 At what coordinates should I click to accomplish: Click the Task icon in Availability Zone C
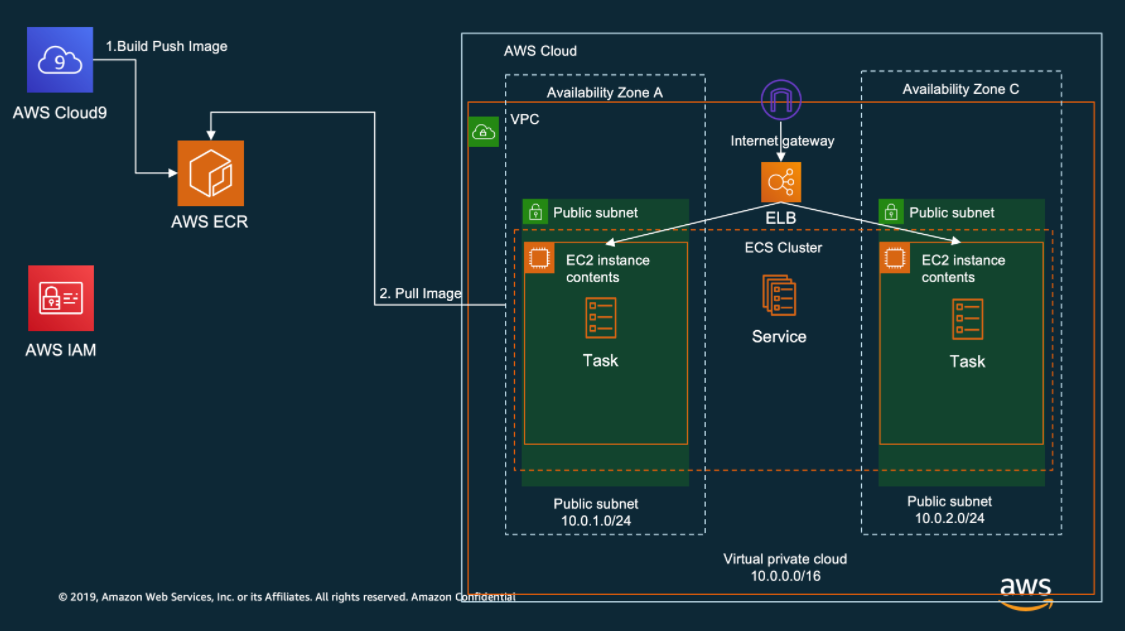pos(967,319)
